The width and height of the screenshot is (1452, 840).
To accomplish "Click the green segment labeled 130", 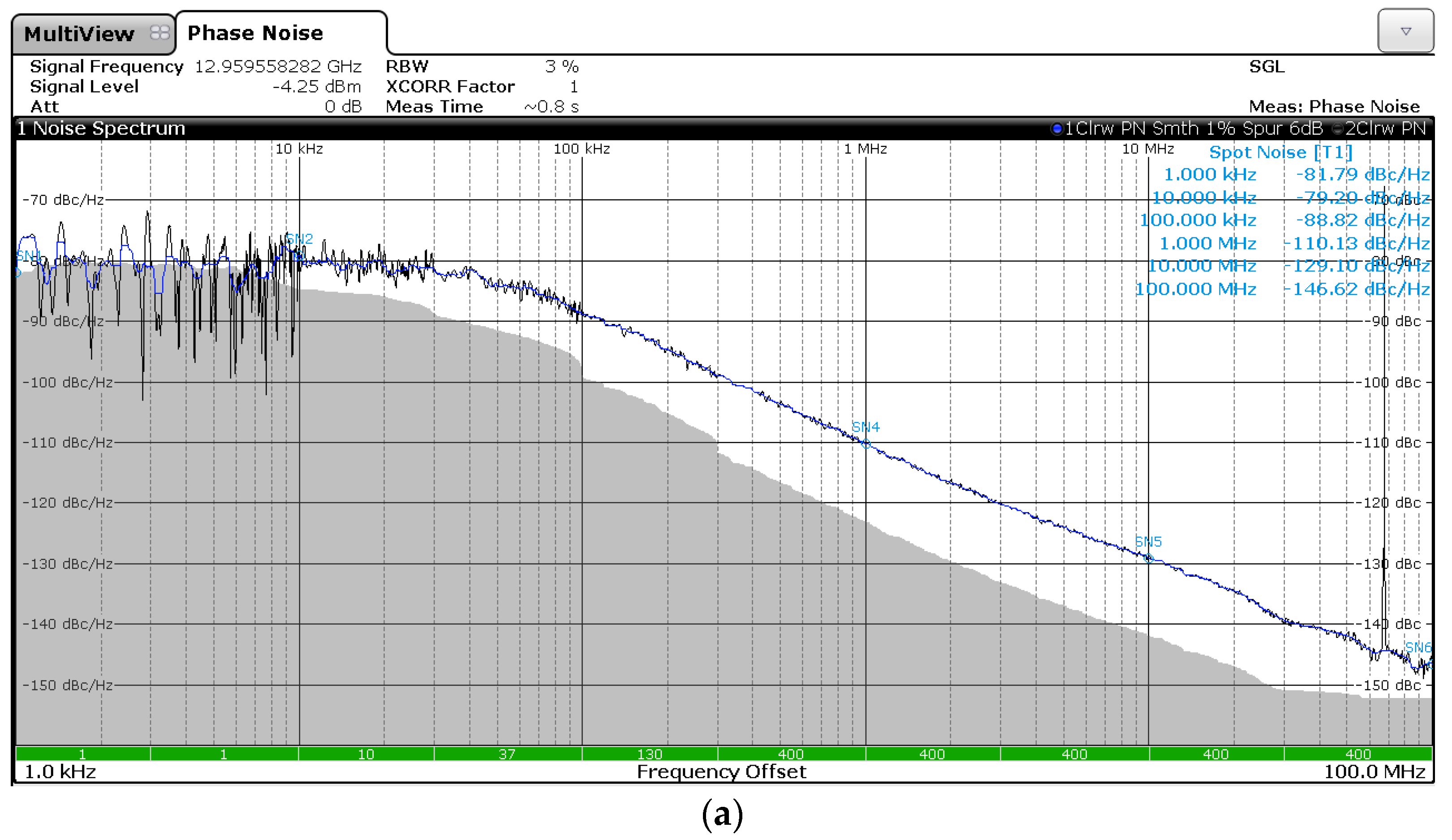I will [649, 754].
